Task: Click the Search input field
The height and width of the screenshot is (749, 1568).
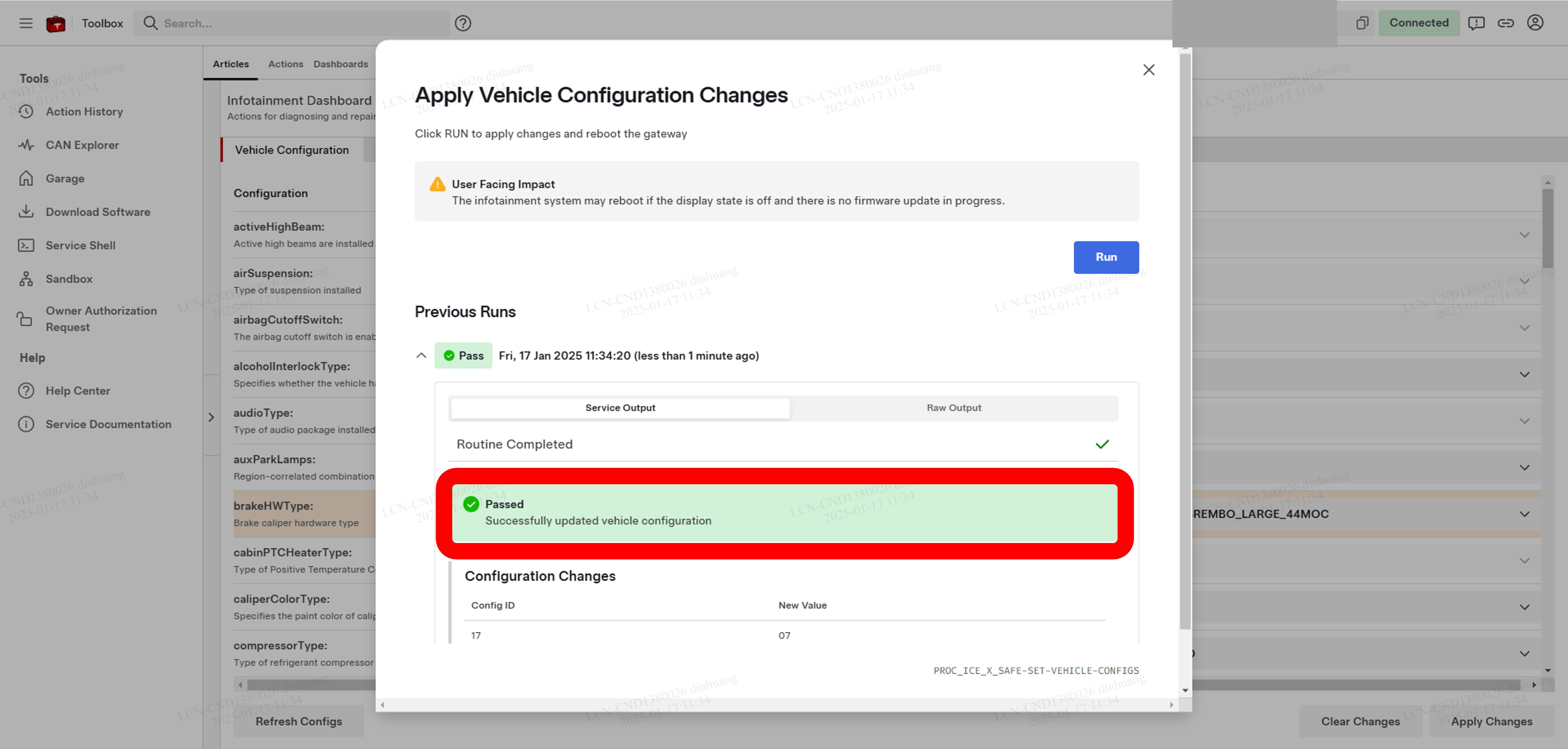Action: click(x=298, y=23)
